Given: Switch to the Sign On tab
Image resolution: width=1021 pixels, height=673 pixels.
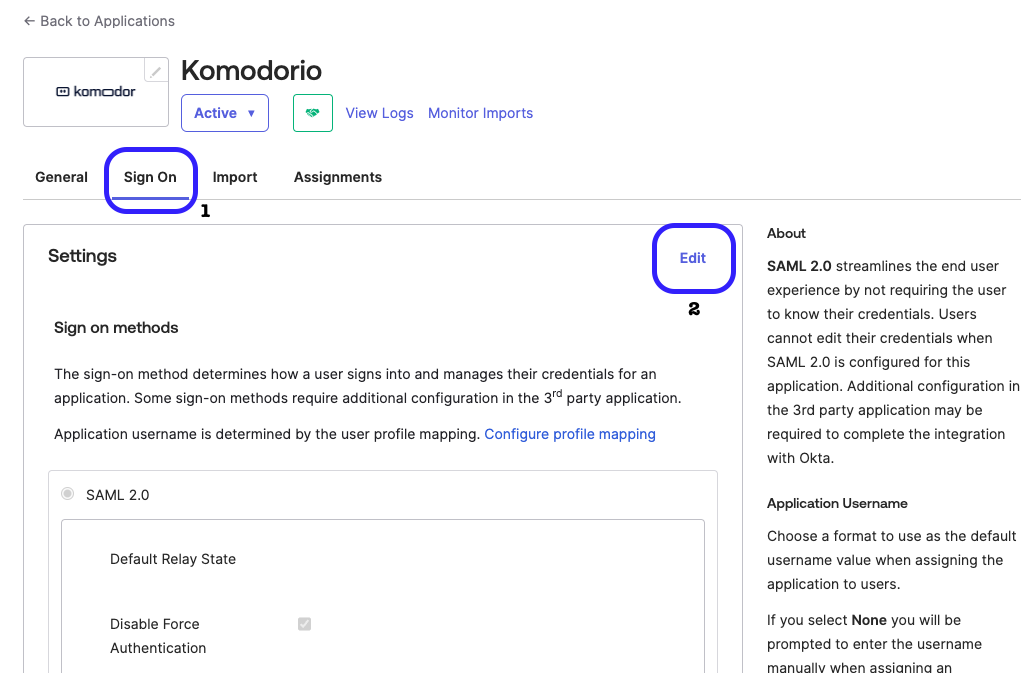Looking at the screenshot, I should (150, 177).
